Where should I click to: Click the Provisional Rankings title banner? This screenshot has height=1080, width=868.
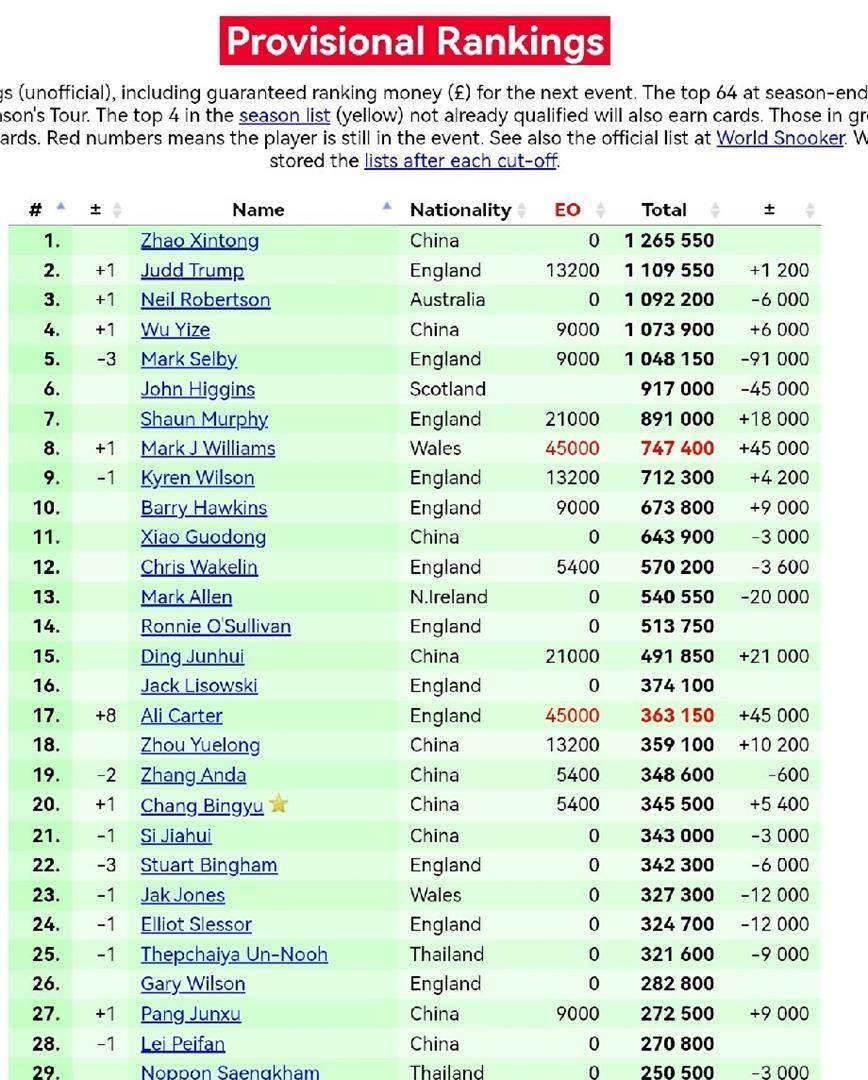click(x=415, y=41)
